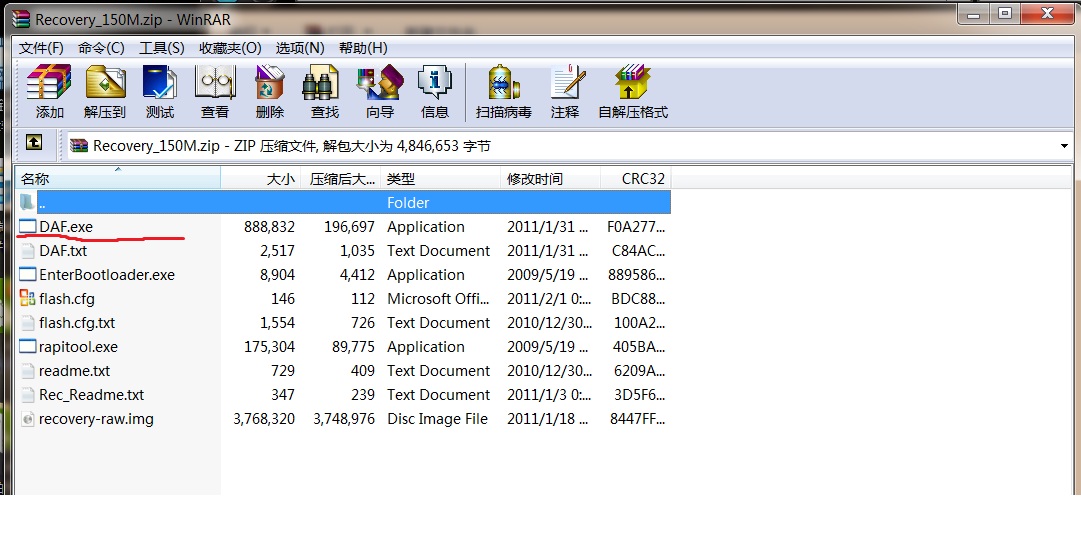1081x540 pixels.
Task: Open the 工具(S) menu
Action: (x=162, y=48)
